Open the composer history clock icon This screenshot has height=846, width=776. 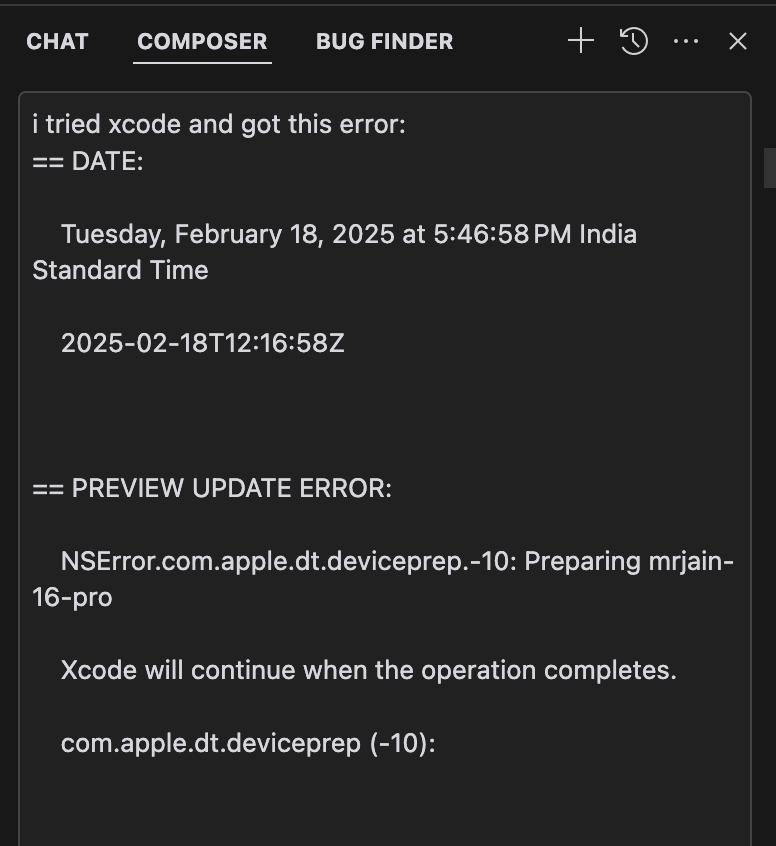pyautogui.click(x=634, y=41)
